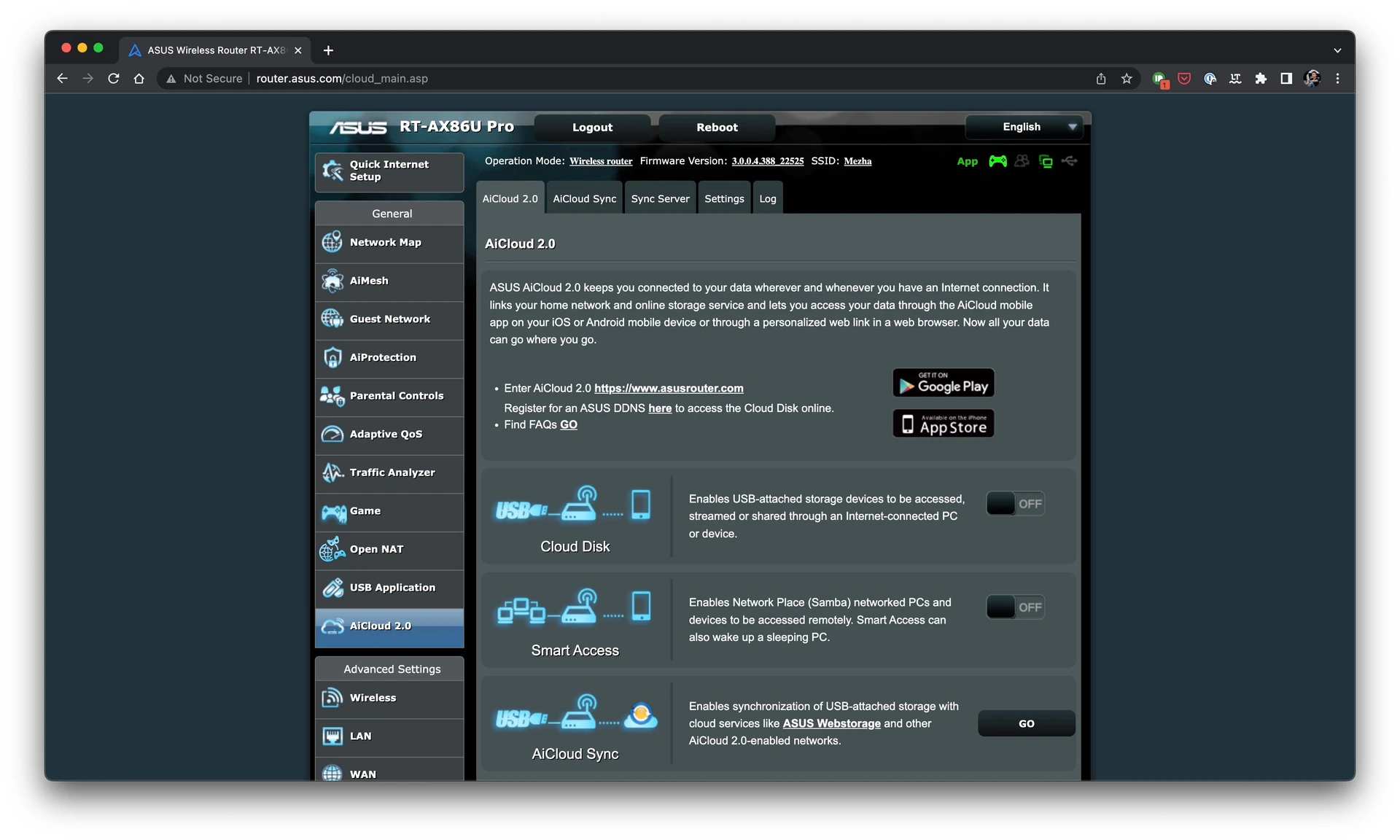Viewport: 1400px width, 840px height.
Task: Open Chrome three-dot menu
Action: pos(1337,79)
